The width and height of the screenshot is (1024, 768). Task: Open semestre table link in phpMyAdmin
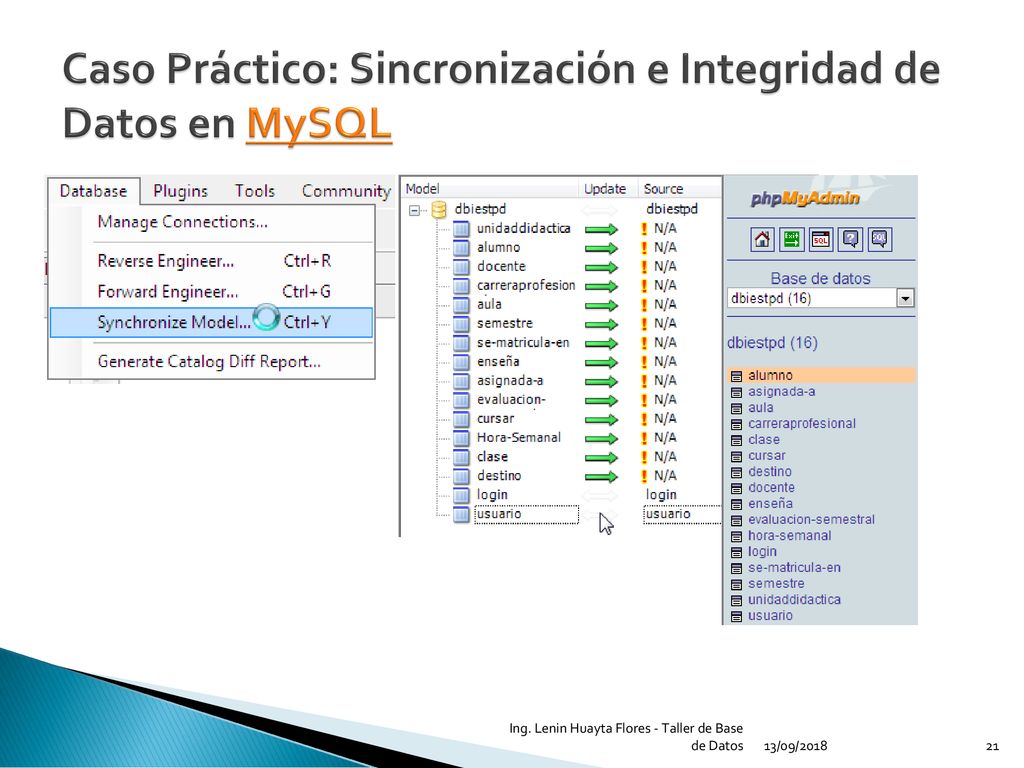click(776, 584)
